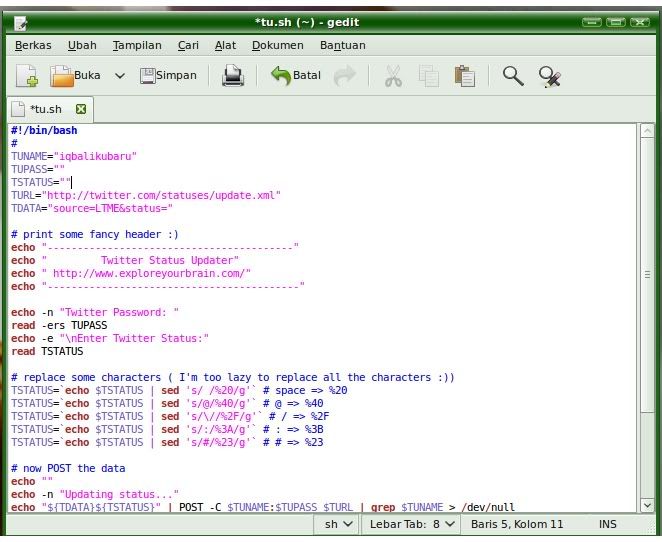Minimize the gedit window
Viewport: 662px width, 542px height.
591,22
